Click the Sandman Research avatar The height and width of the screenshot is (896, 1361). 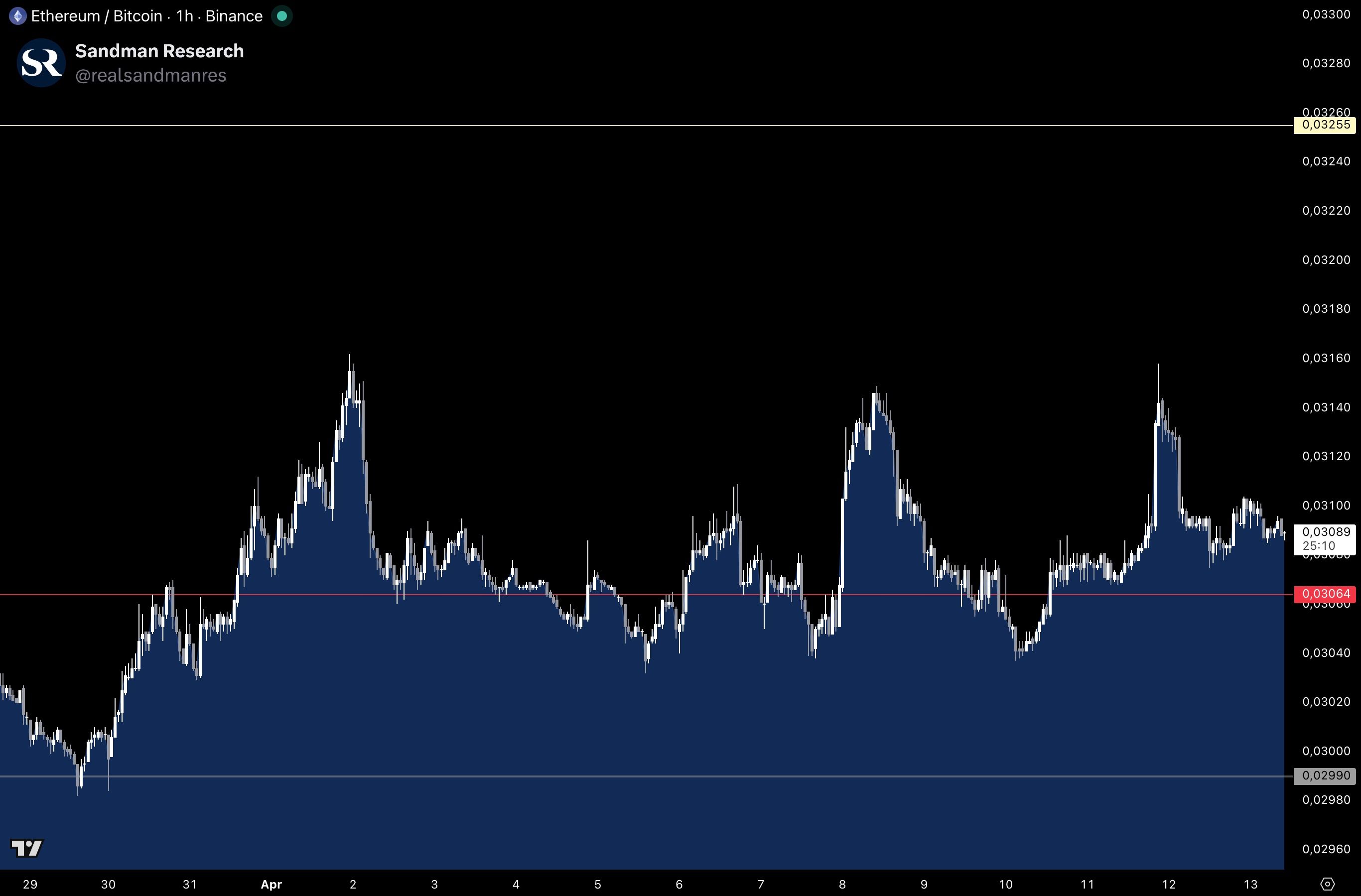(x=41, y=63)
